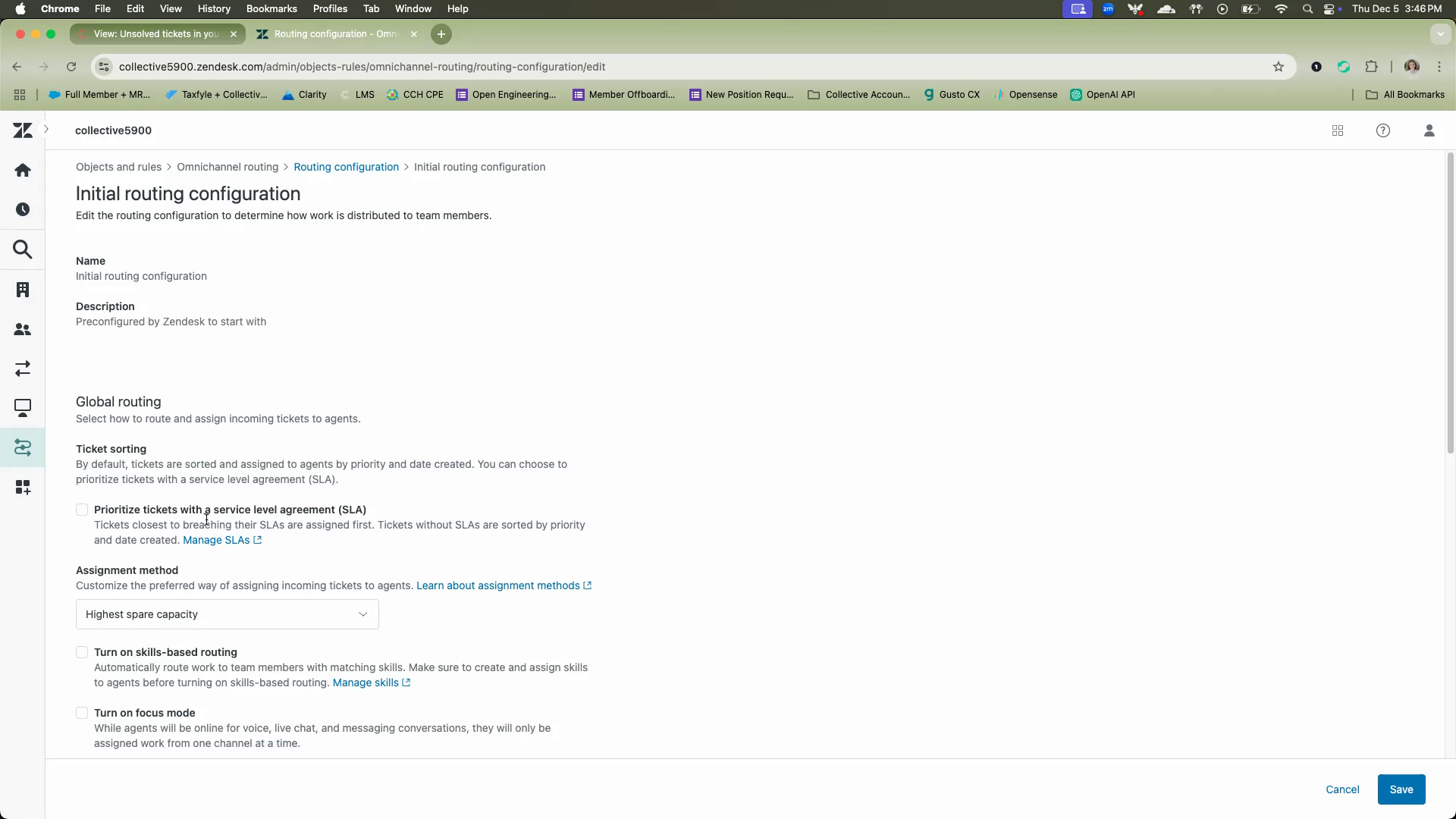Screen dimensions: 1456x819
Task: Open Opensense bookmark
Action: (x=1025, y=95)
